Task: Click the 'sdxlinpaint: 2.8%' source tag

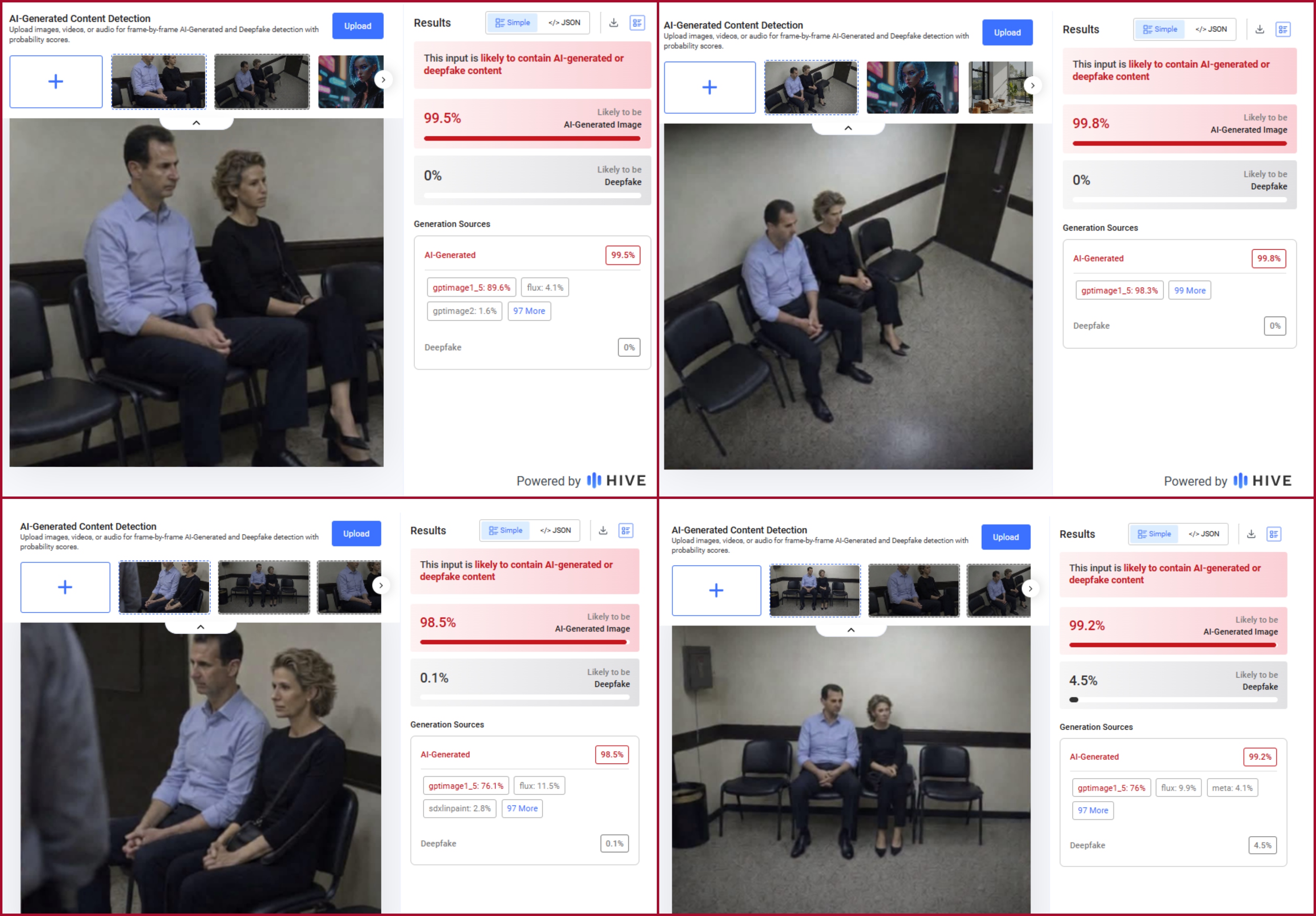Action: pos(459,808)
